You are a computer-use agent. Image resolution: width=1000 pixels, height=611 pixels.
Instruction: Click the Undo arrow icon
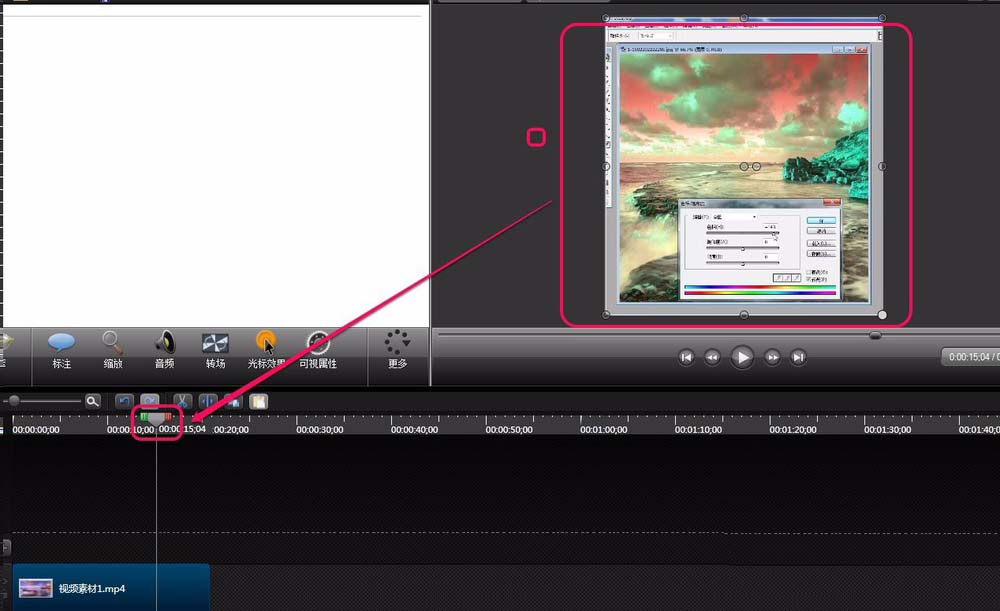[x=124, y=401]
